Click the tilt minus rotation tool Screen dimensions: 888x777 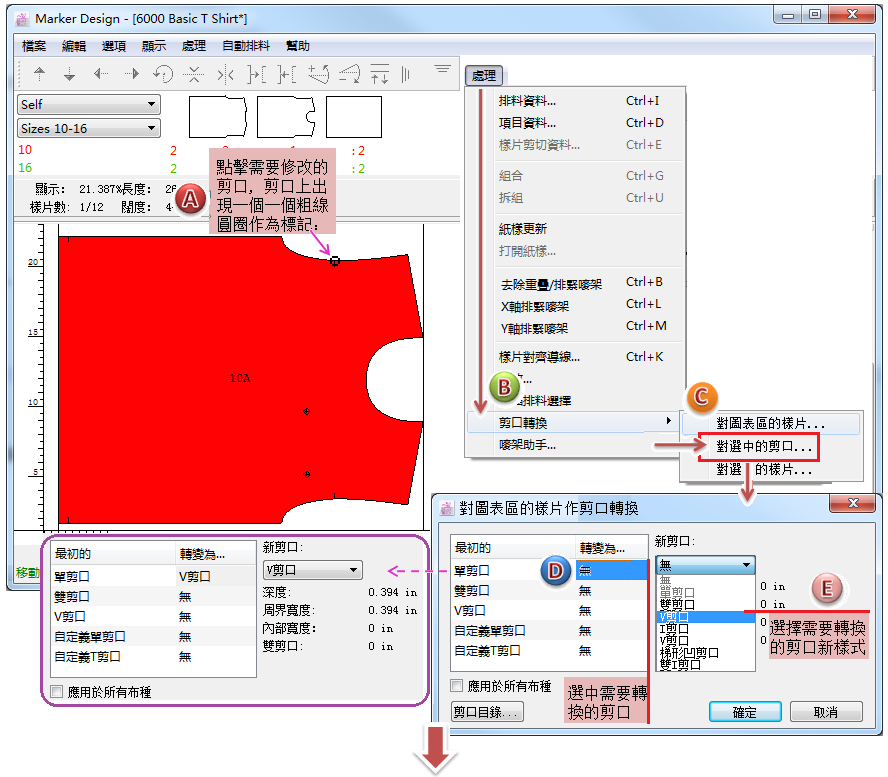click(x=349, y=74)
